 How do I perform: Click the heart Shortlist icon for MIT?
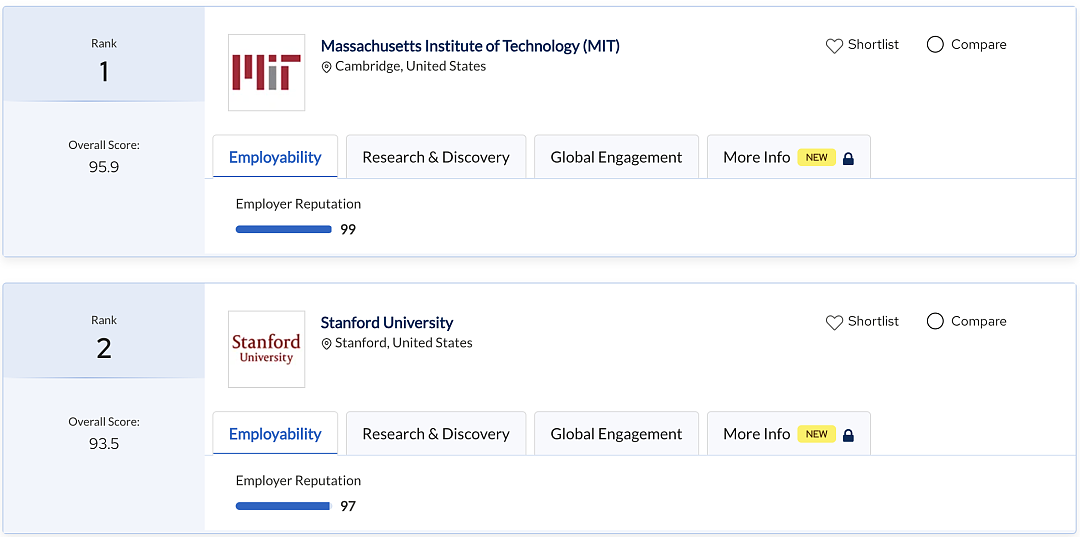click(834, 45)
